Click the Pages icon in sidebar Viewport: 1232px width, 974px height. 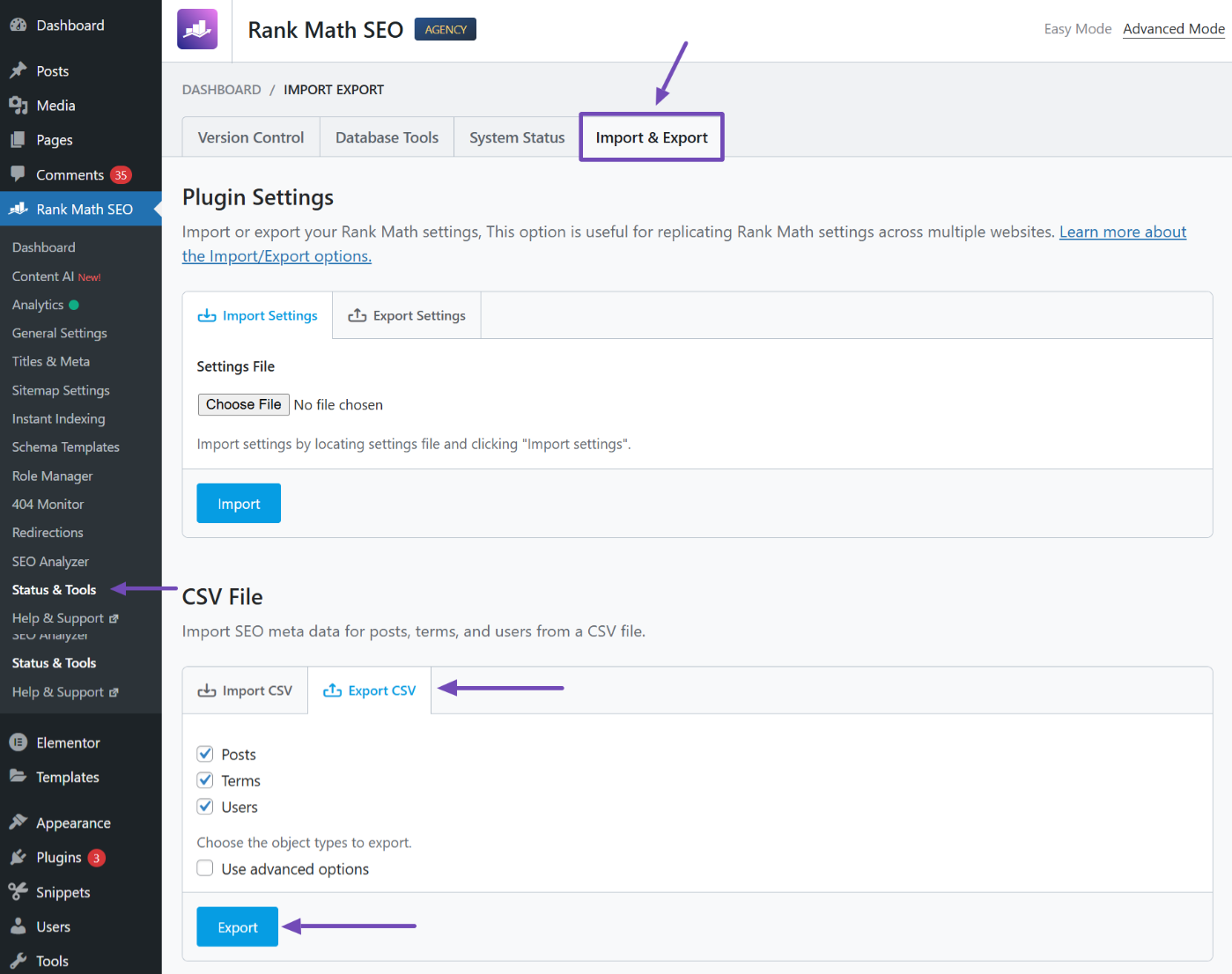tap(18, 140)
